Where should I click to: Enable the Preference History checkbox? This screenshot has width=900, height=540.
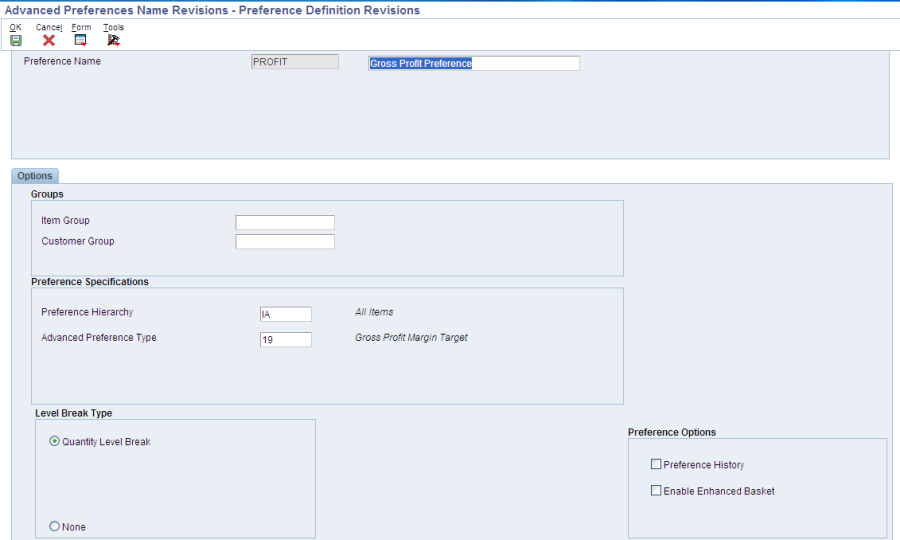click(656, 464)
